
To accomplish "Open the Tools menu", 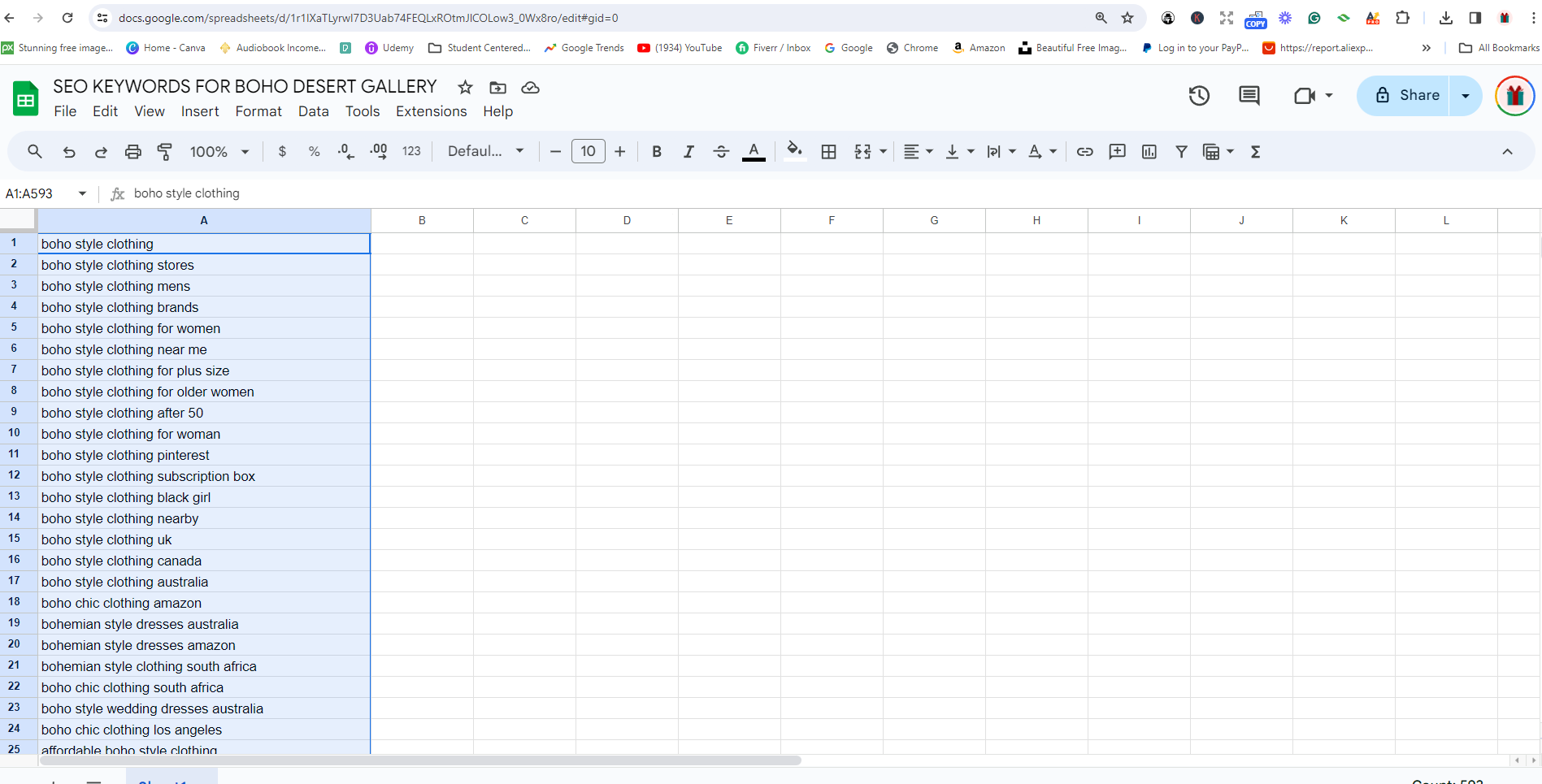I will click(x=363, y=111).
